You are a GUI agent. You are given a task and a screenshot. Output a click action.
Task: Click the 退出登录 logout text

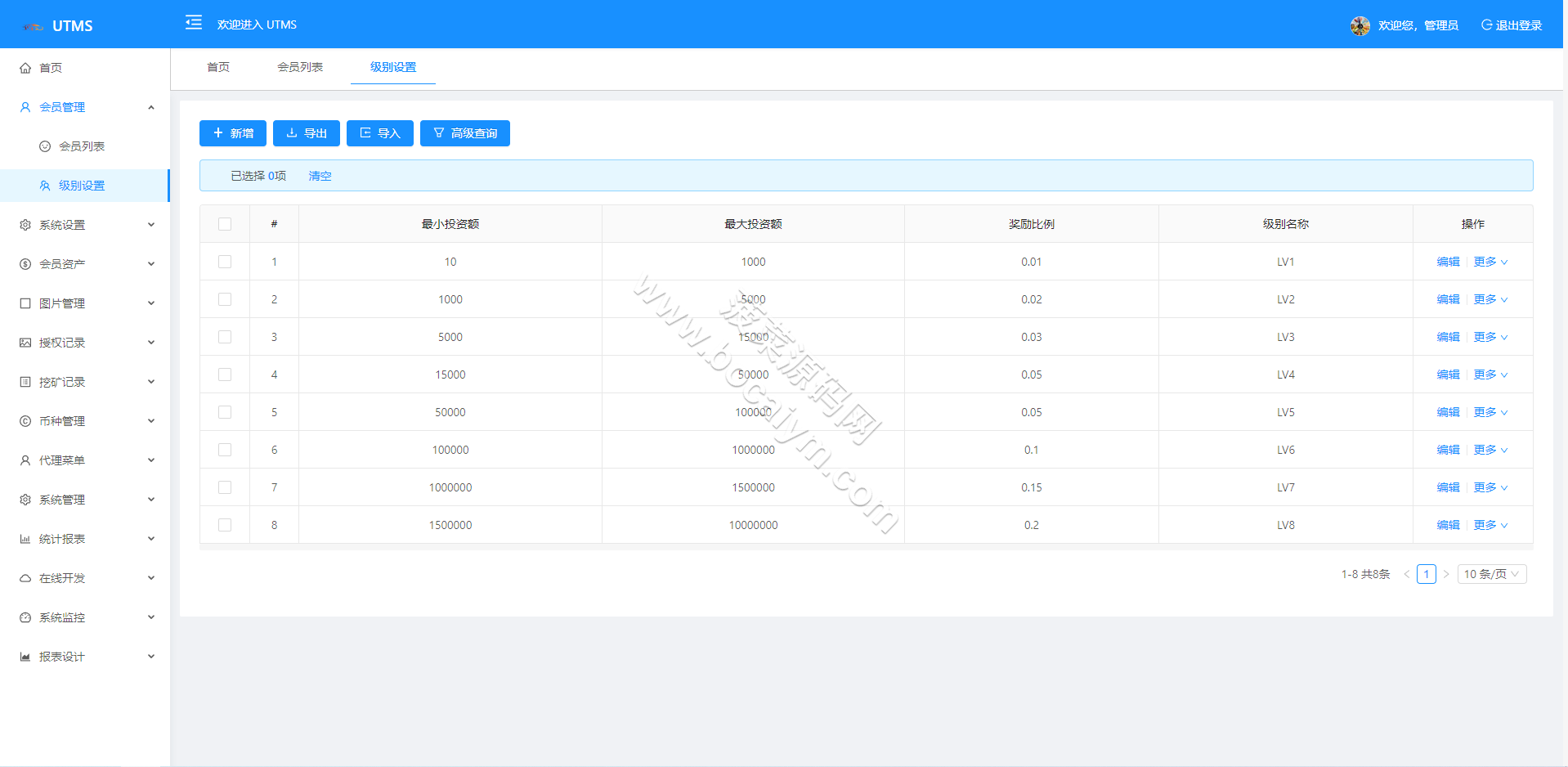tap(1519, 25)
